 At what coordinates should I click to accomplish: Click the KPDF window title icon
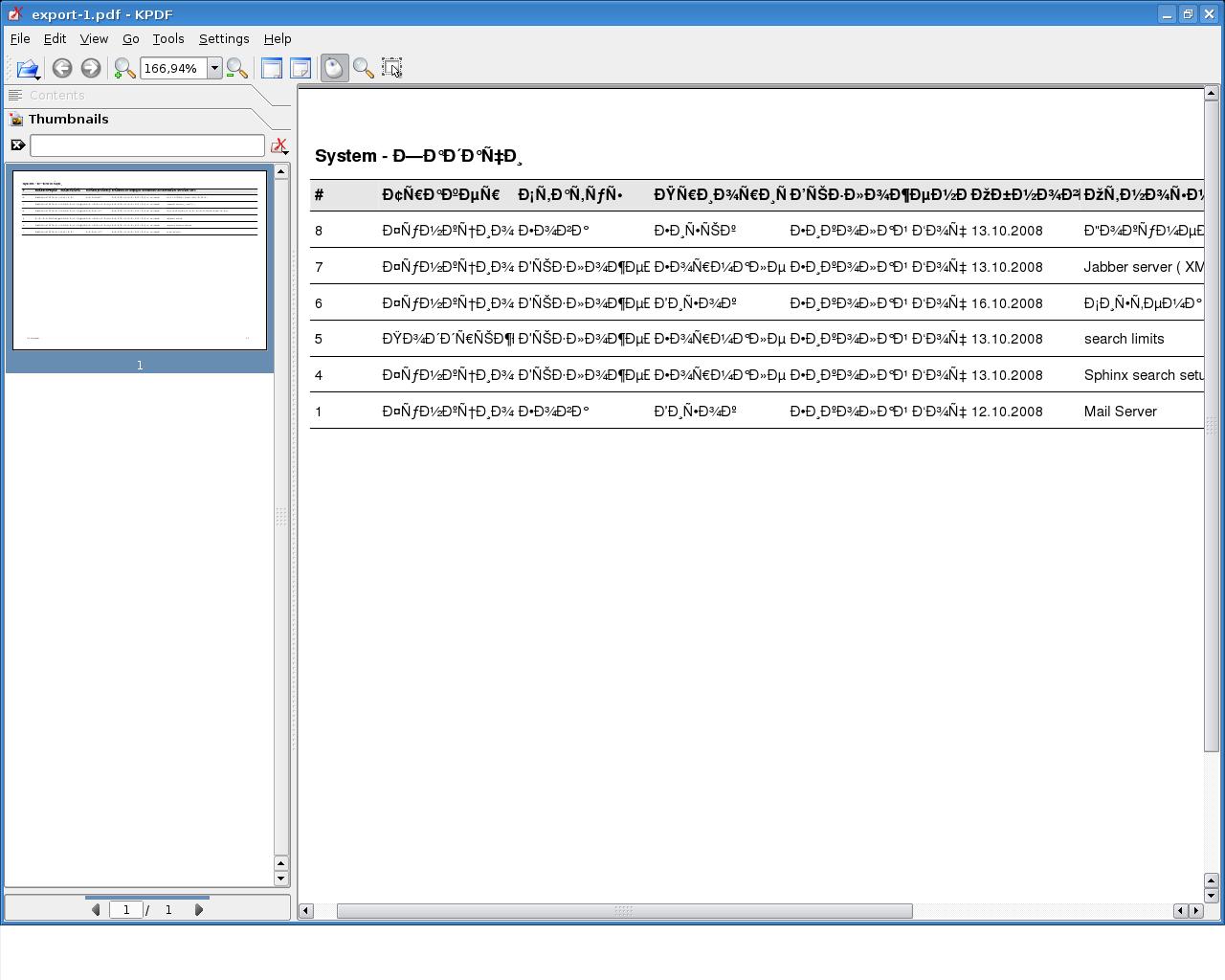(x=15, y=13)
